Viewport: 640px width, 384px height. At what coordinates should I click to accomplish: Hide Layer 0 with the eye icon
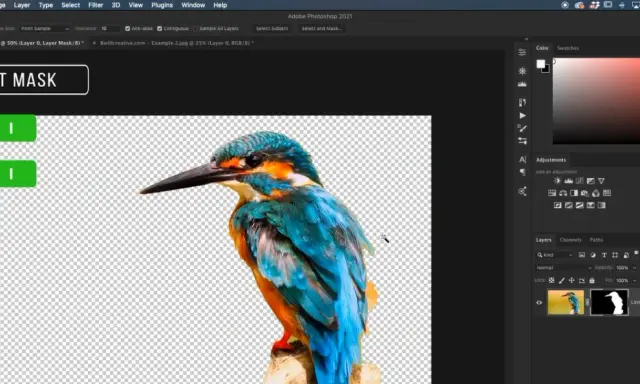pos(539,302)
